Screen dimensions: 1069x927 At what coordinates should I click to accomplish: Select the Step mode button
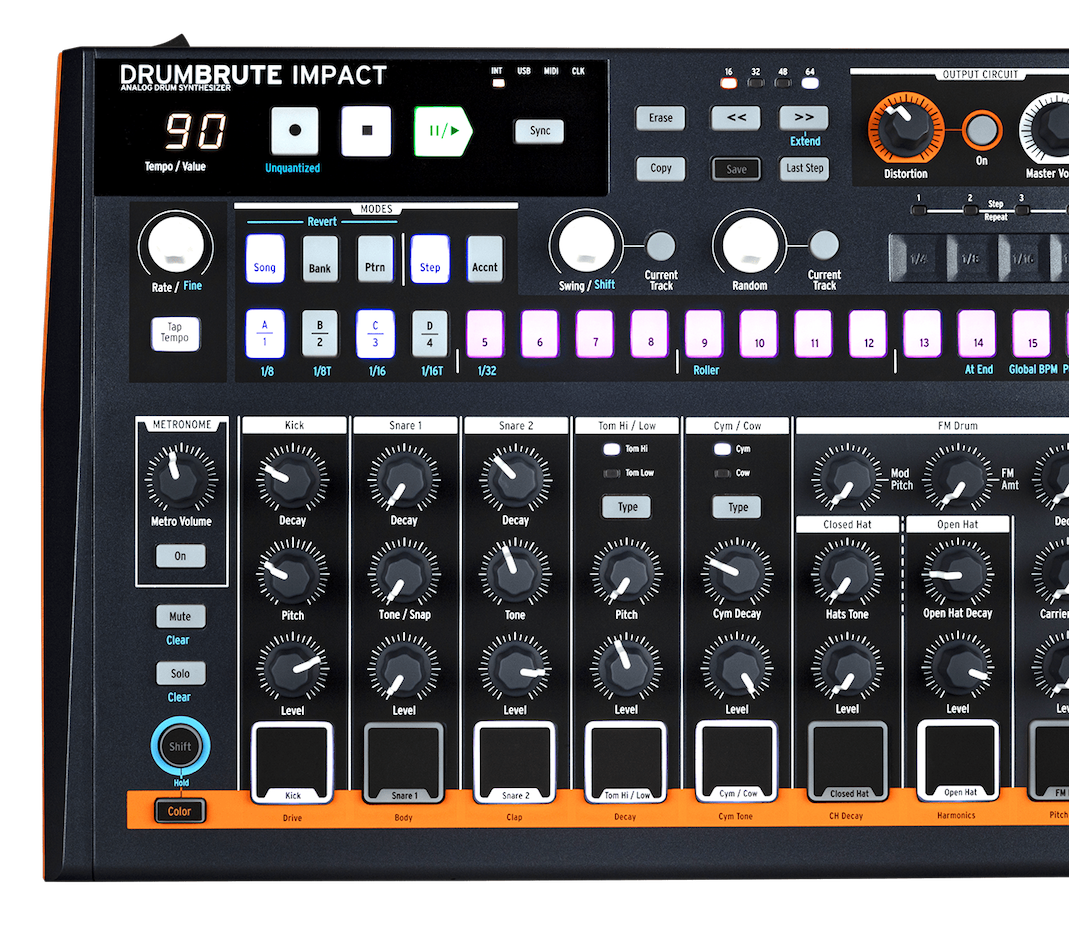click(430, 258)
